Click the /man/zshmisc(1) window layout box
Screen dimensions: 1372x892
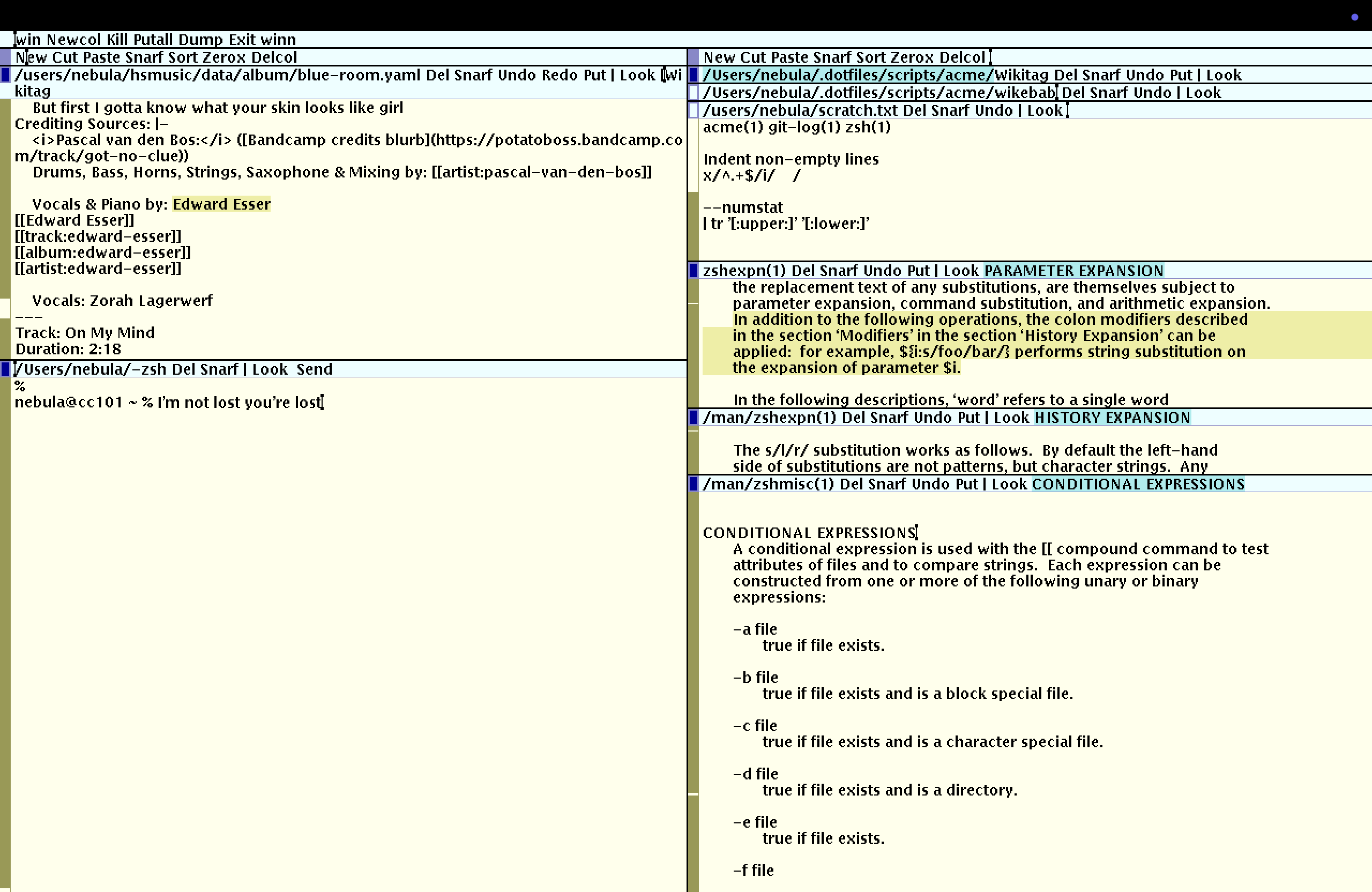(x=694, y=484)
